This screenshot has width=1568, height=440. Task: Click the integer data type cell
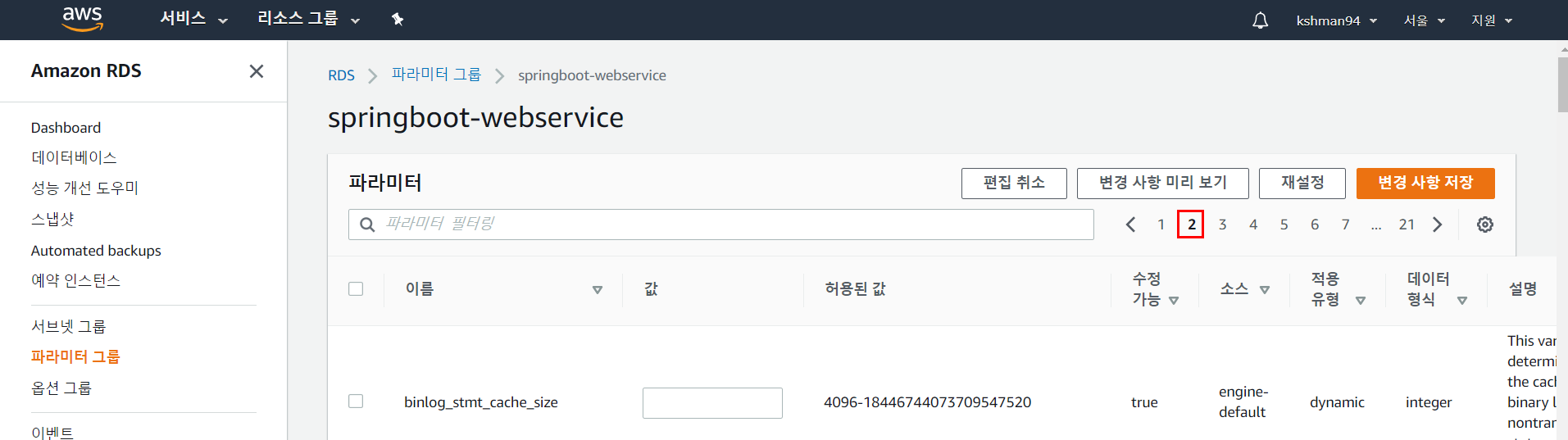1429,402
